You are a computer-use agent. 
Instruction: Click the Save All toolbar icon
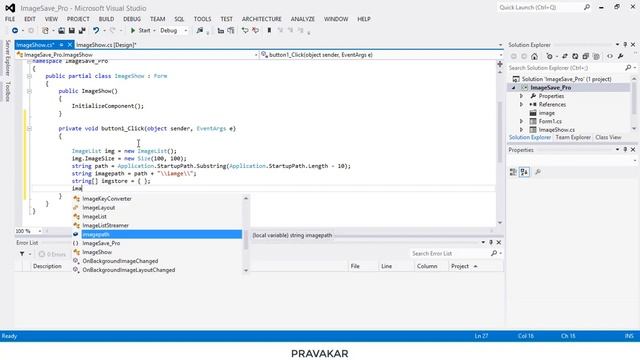coord(82,31)
